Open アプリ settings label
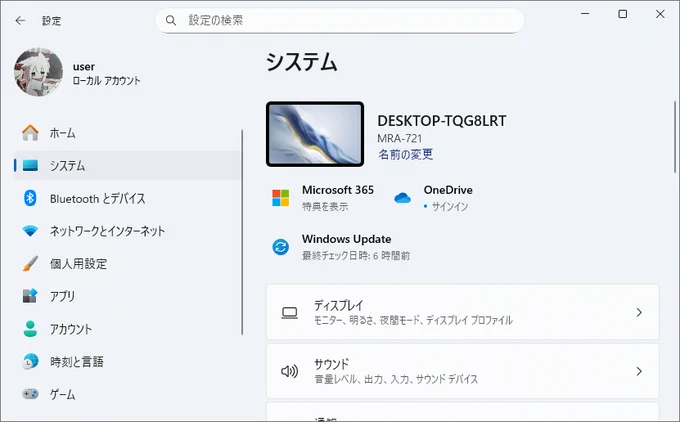Screen dimensions: 680x422 pos(62,296)
